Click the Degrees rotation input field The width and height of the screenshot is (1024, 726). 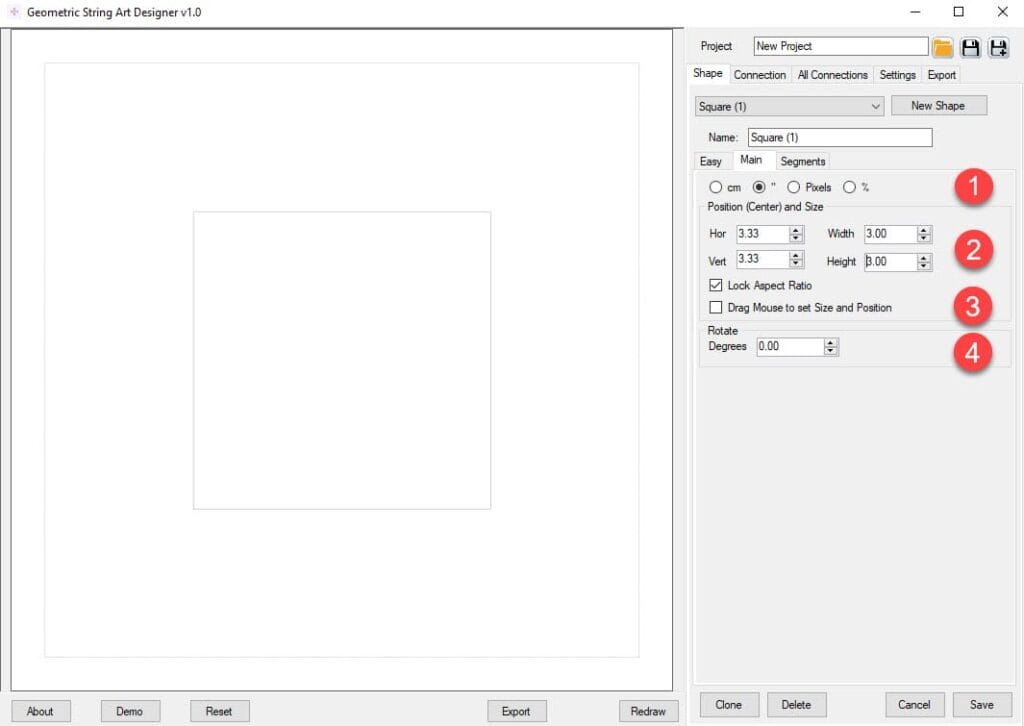point(789,347)
